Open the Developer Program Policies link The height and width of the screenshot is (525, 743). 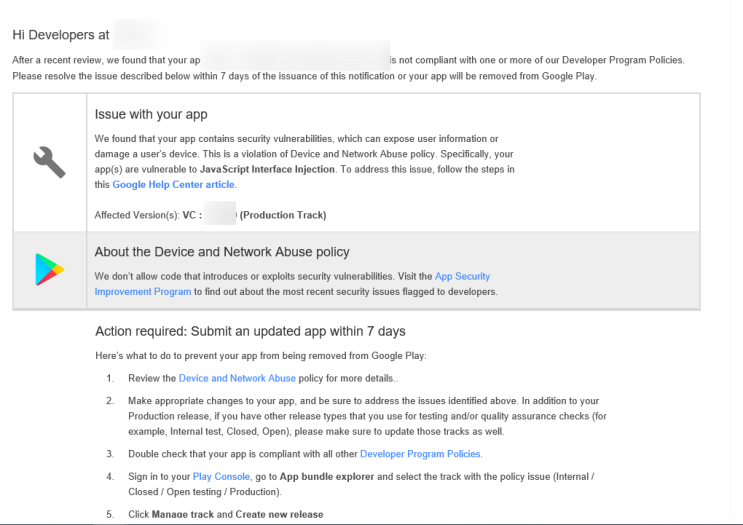click(x=420, y=454)
